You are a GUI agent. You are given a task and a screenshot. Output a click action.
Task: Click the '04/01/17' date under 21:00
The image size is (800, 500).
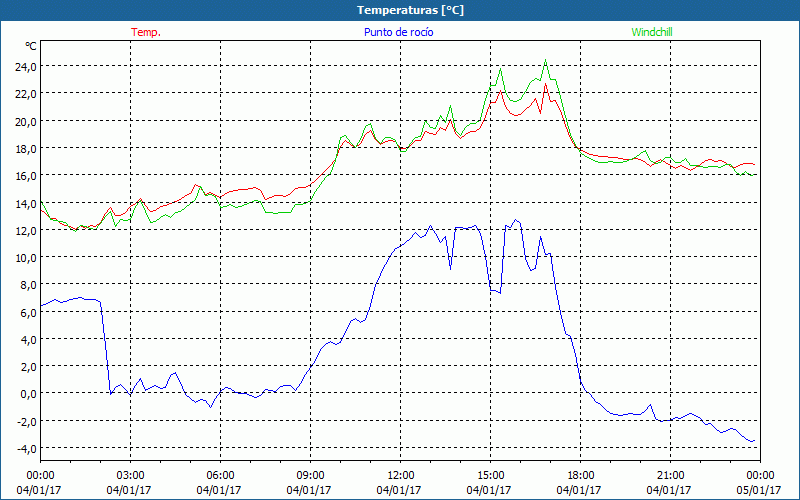[x=669, y=490]
